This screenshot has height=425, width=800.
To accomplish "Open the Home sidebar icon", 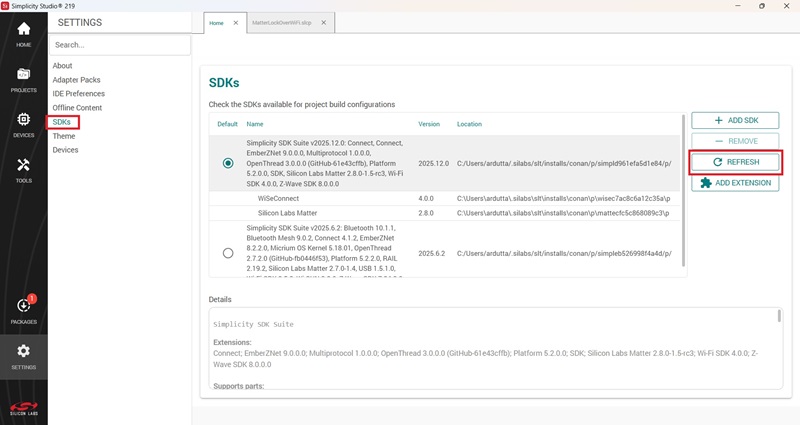I will tap(23, 34).
